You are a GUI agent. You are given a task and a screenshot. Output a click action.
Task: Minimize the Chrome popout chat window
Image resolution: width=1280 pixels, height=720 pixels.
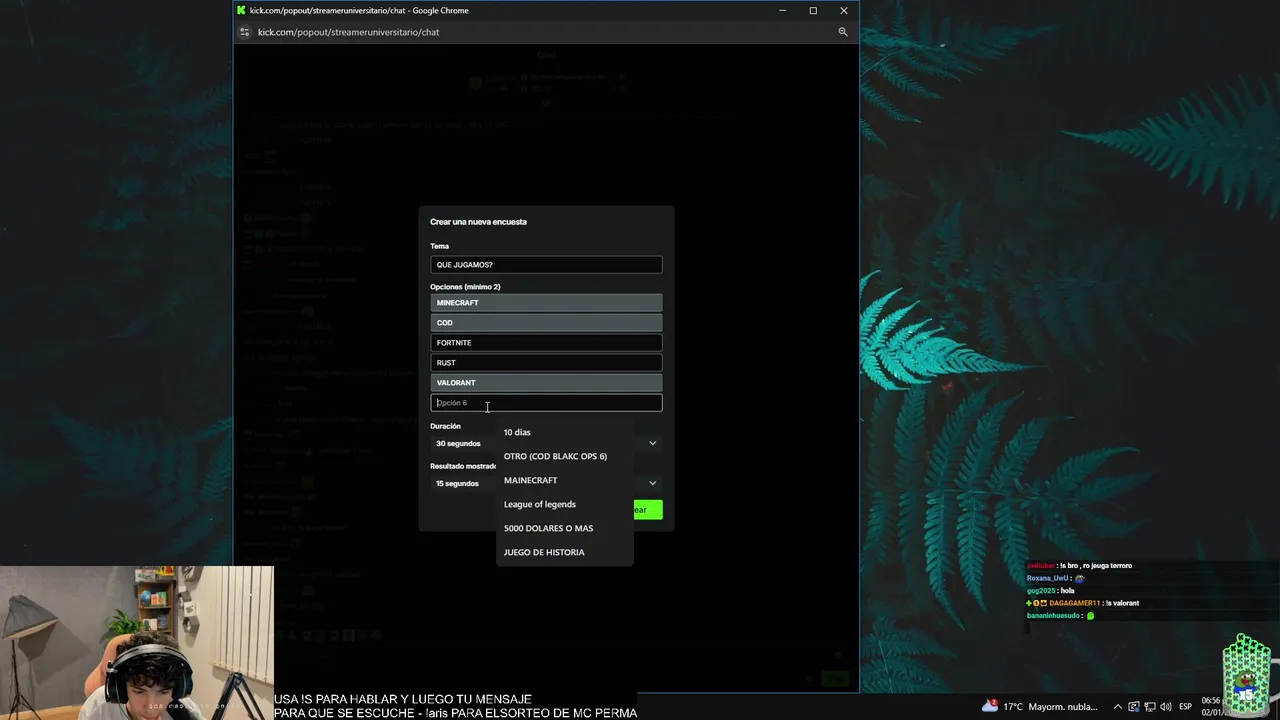782,10
